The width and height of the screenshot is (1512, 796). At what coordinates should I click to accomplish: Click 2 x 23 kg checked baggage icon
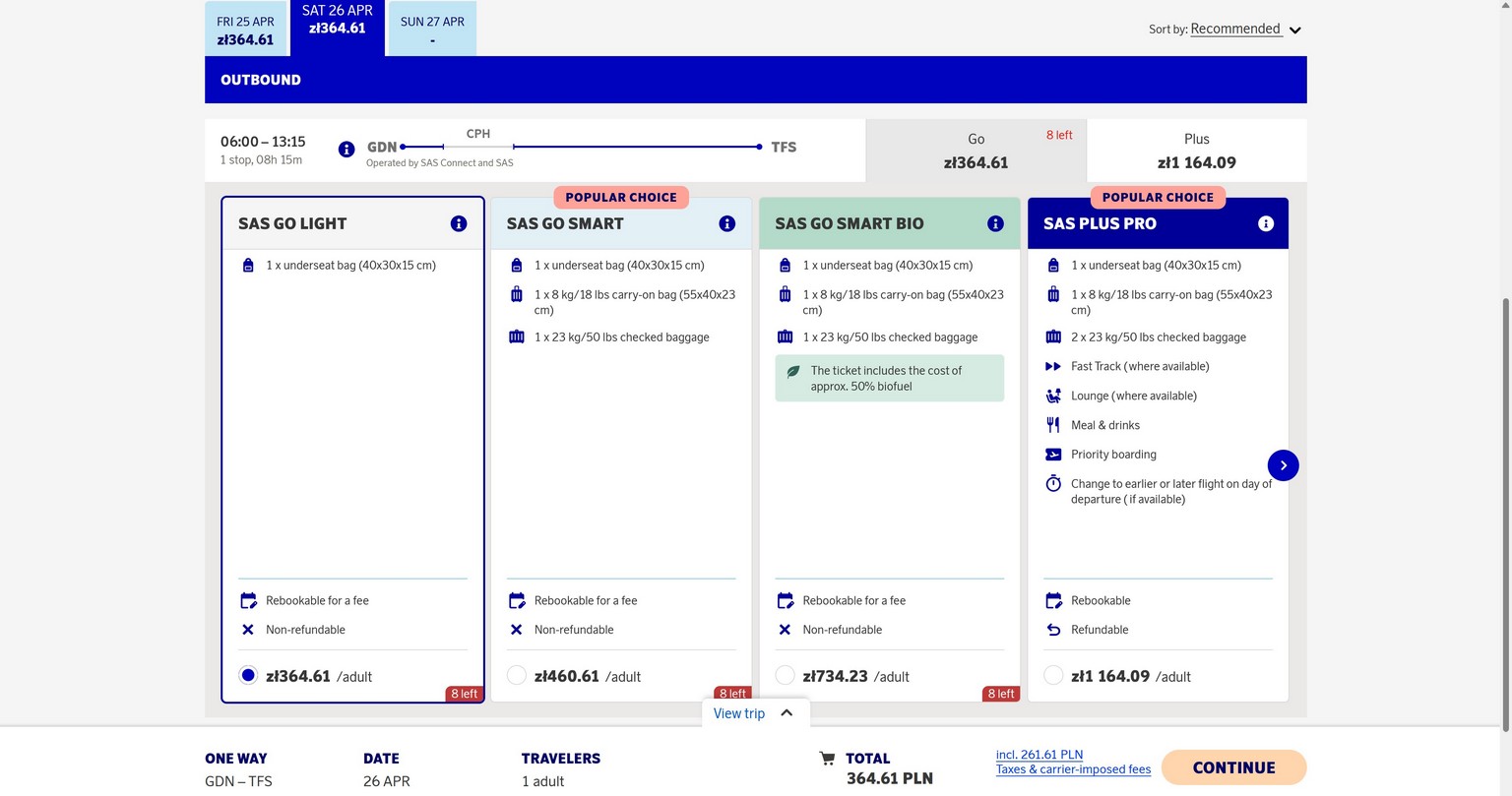tap(1053, 337)
